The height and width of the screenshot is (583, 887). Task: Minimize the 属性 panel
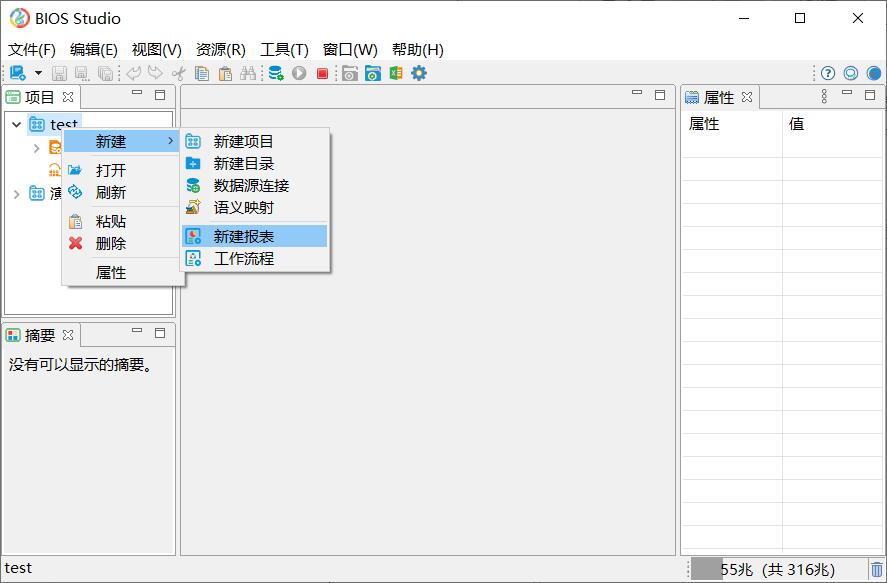pos(847,93)
